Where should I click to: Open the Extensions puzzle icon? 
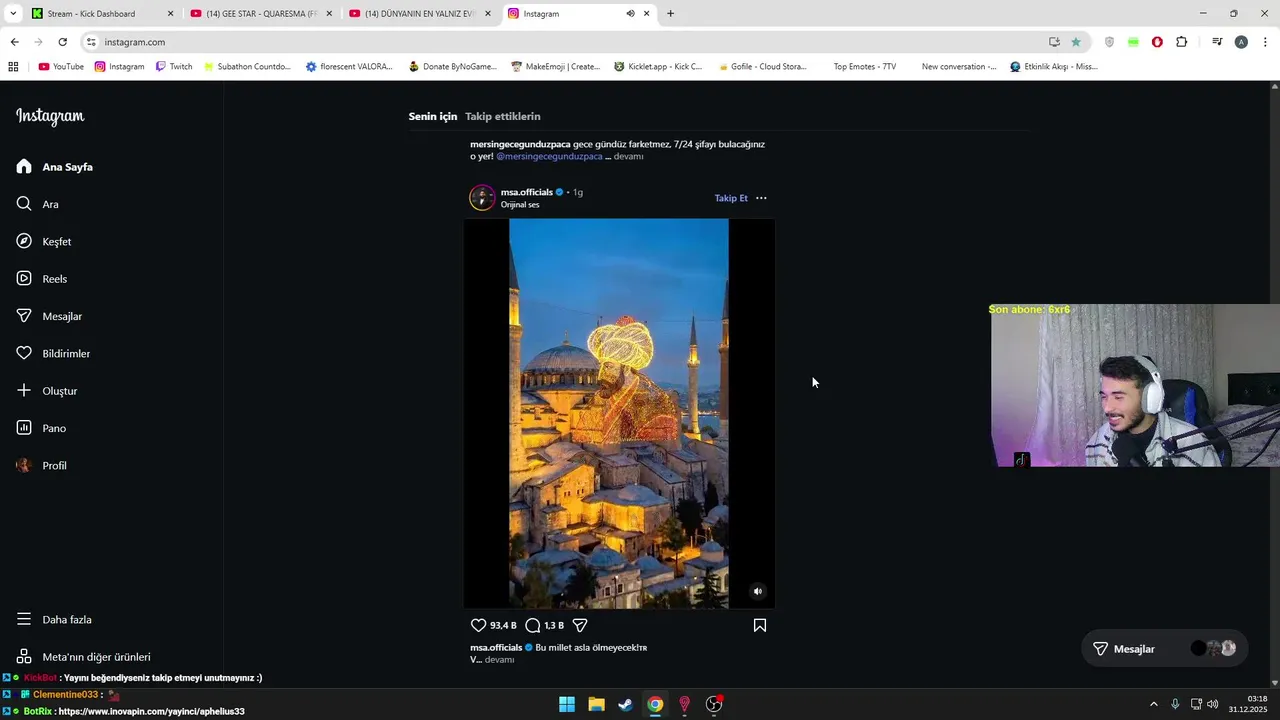tap(1182, 42)
